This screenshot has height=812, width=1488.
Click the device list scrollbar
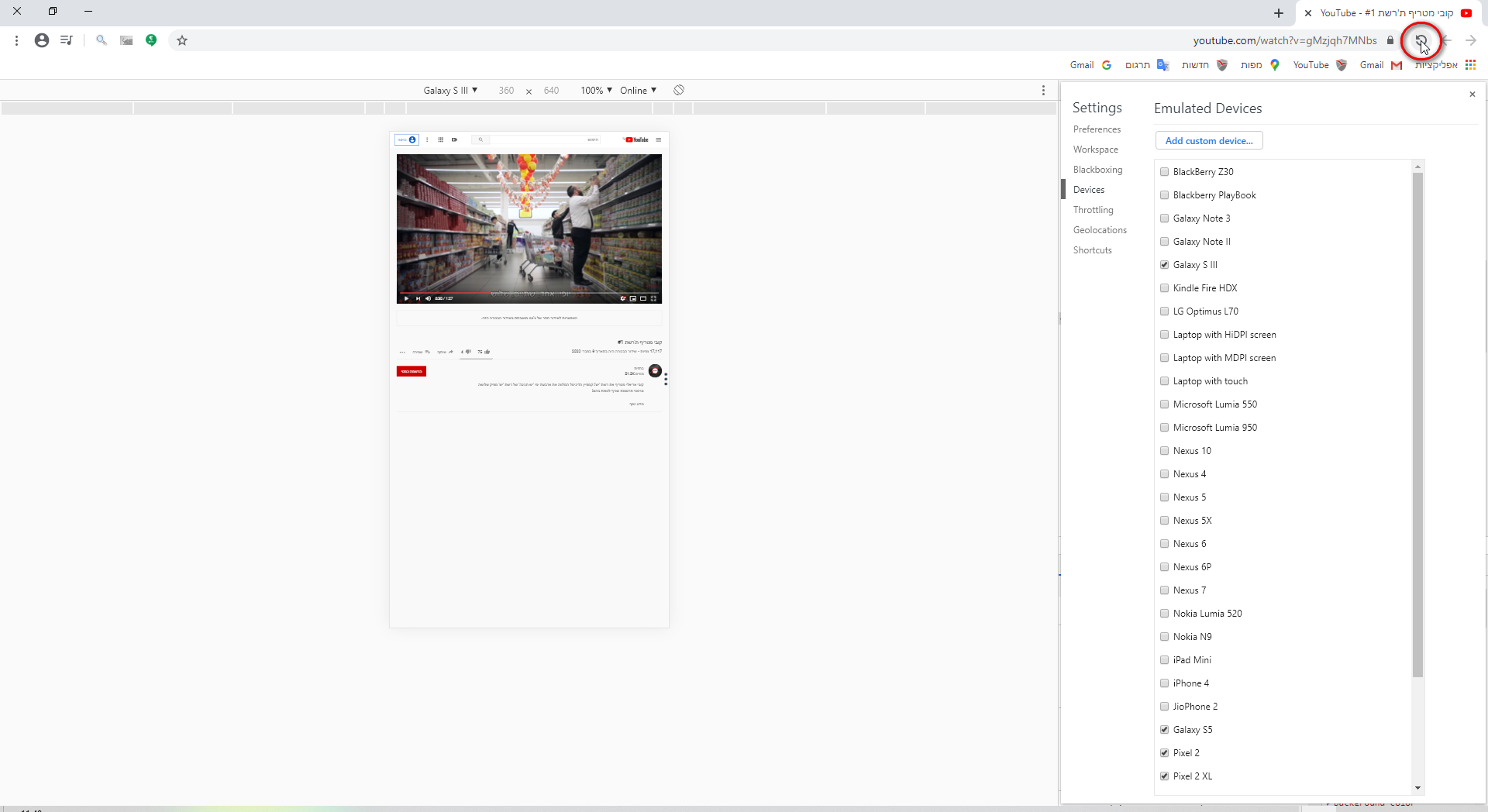click(1417, 425)
